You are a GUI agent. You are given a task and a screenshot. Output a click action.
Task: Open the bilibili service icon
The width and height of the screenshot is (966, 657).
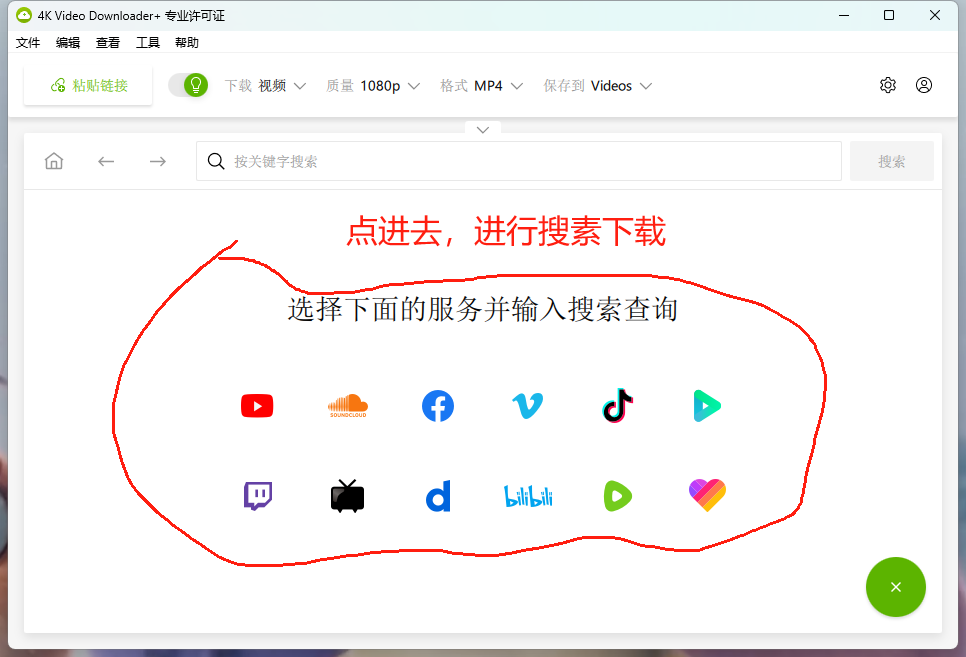pos(528,496)
